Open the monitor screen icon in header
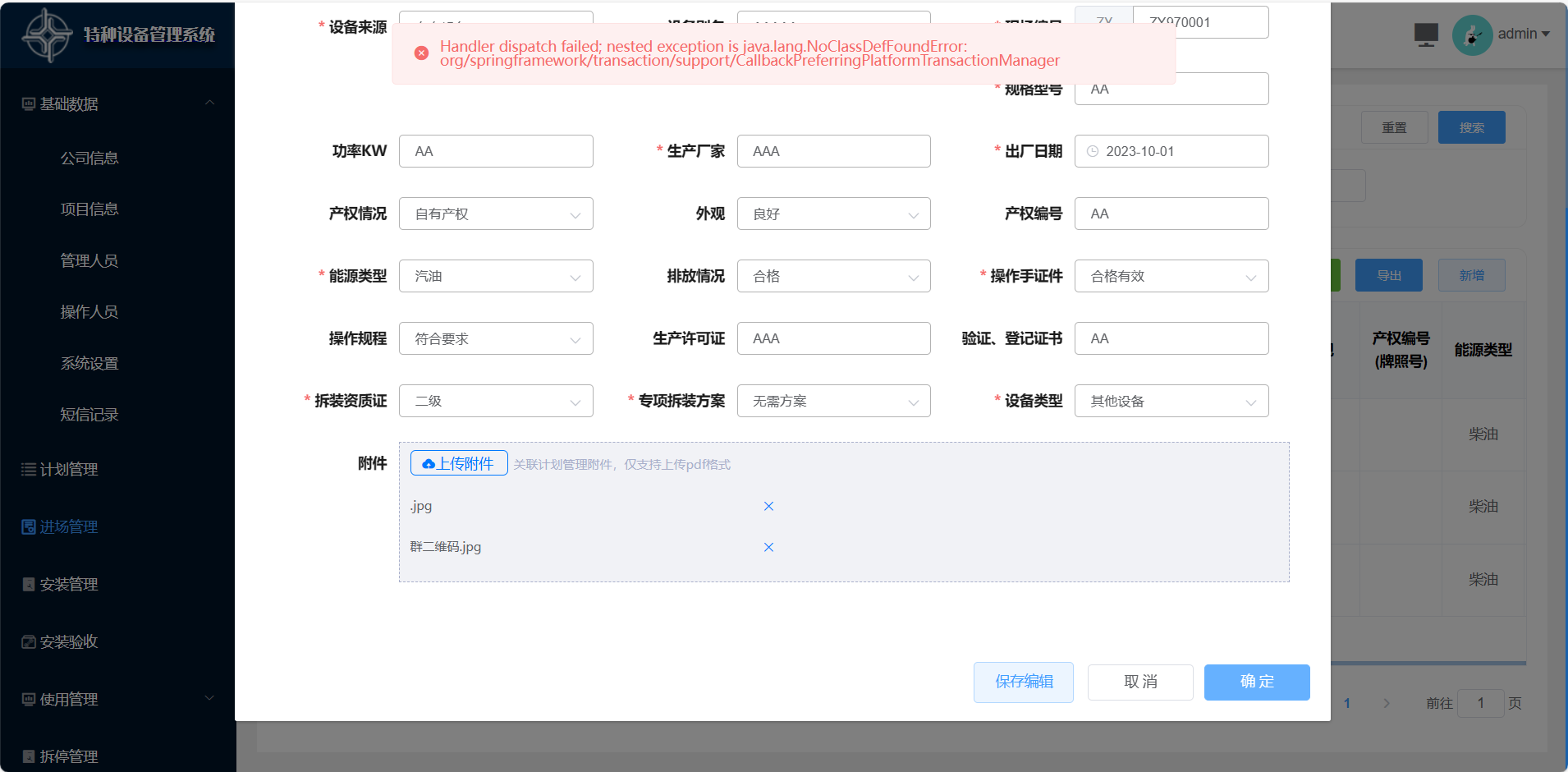The height and width of the screenshot is (772, 1568). coord(1426,34)
